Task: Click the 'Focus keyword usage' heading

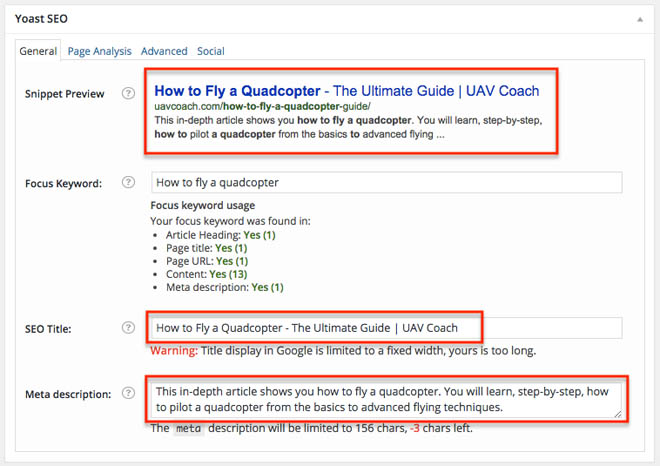Action: (202, 205)
